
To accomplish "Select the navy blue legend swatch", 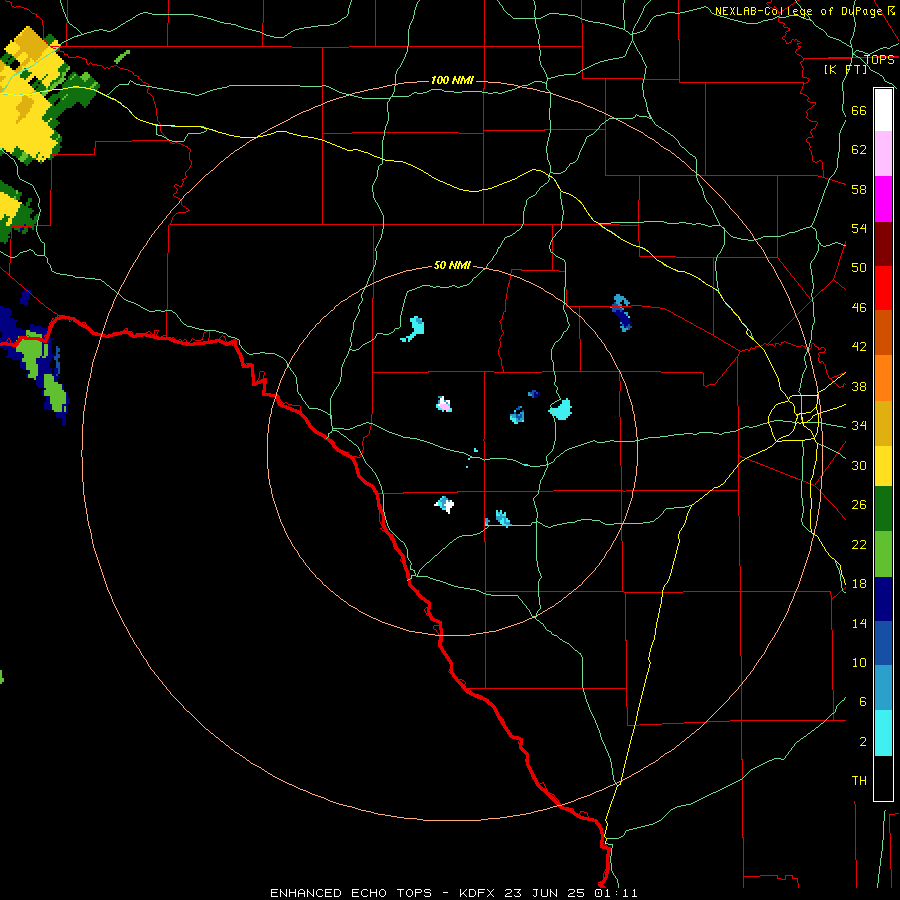I will (883, 599).
